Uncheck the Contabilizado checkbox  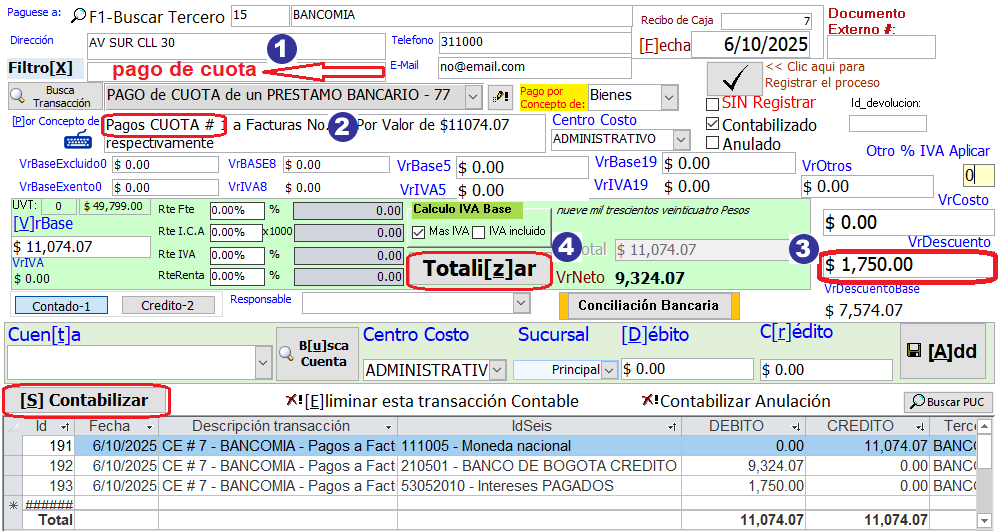(x=712, y=124)
